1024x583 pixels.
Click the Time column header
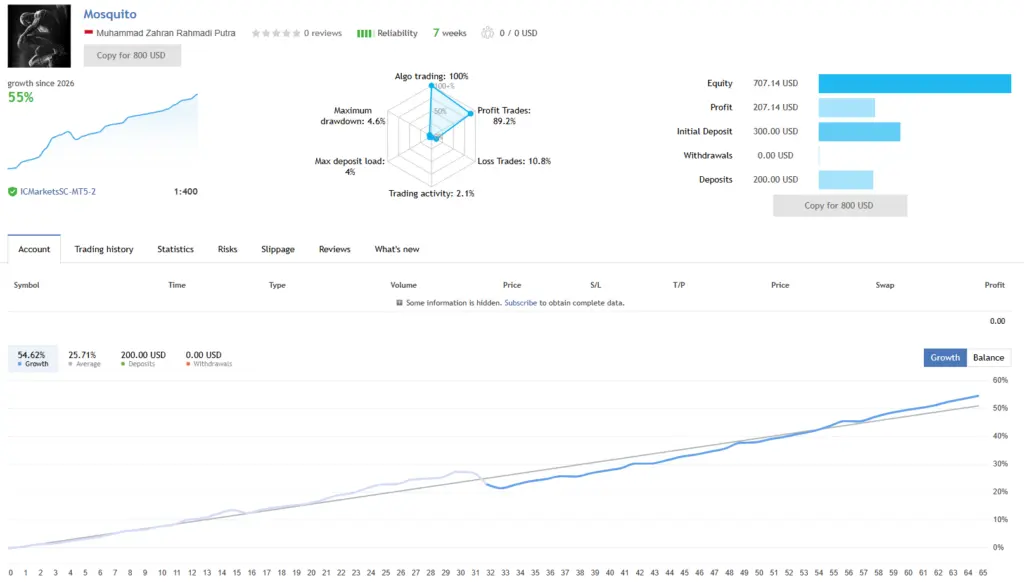[177, 285]
